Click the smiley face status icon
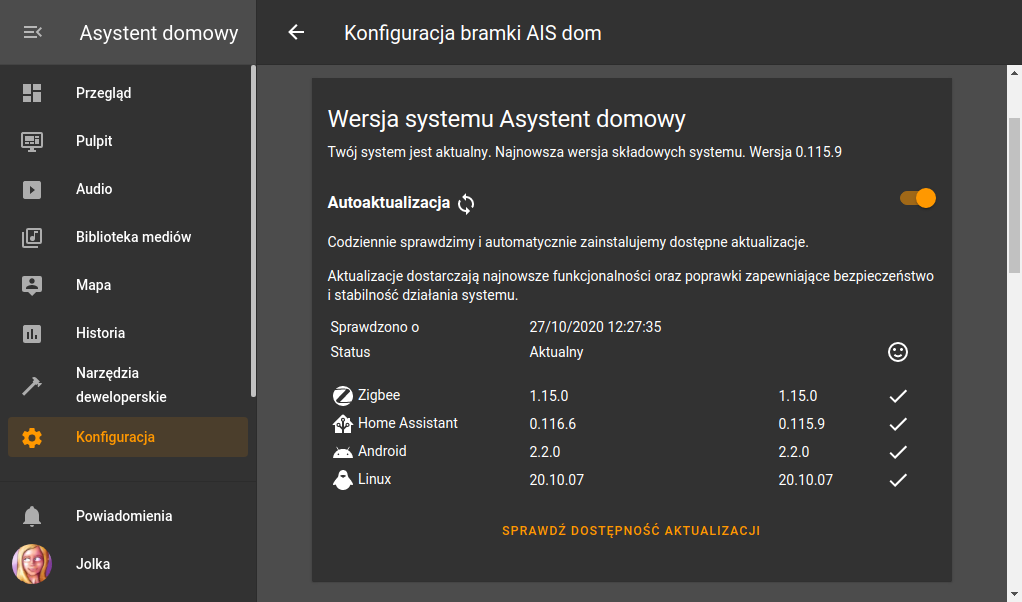The width and height of the screenshot is (1022, 602). (x=898, y=352)
